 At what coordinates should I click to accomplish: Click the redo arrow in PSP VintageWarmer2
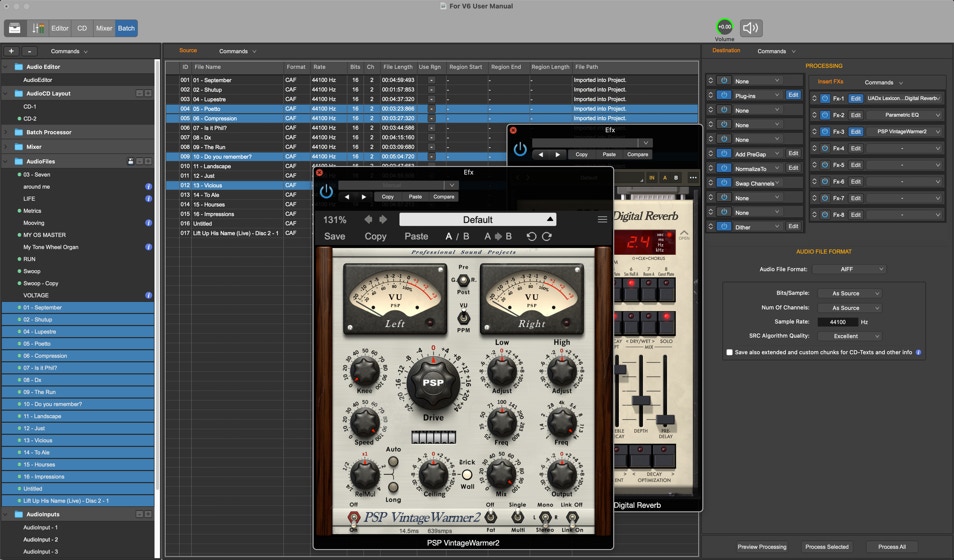point(545,237)
